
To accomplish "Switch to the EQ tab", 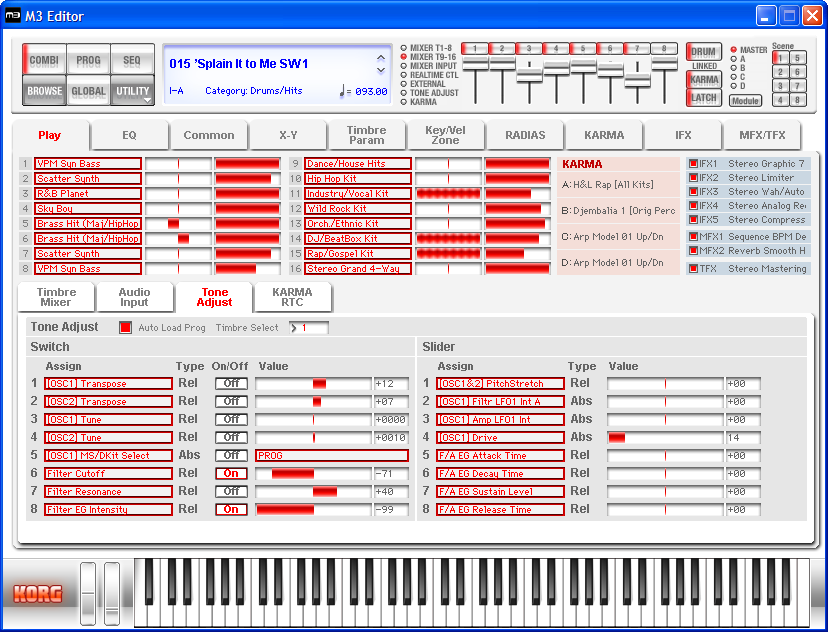I will click(x=129, y=135).
